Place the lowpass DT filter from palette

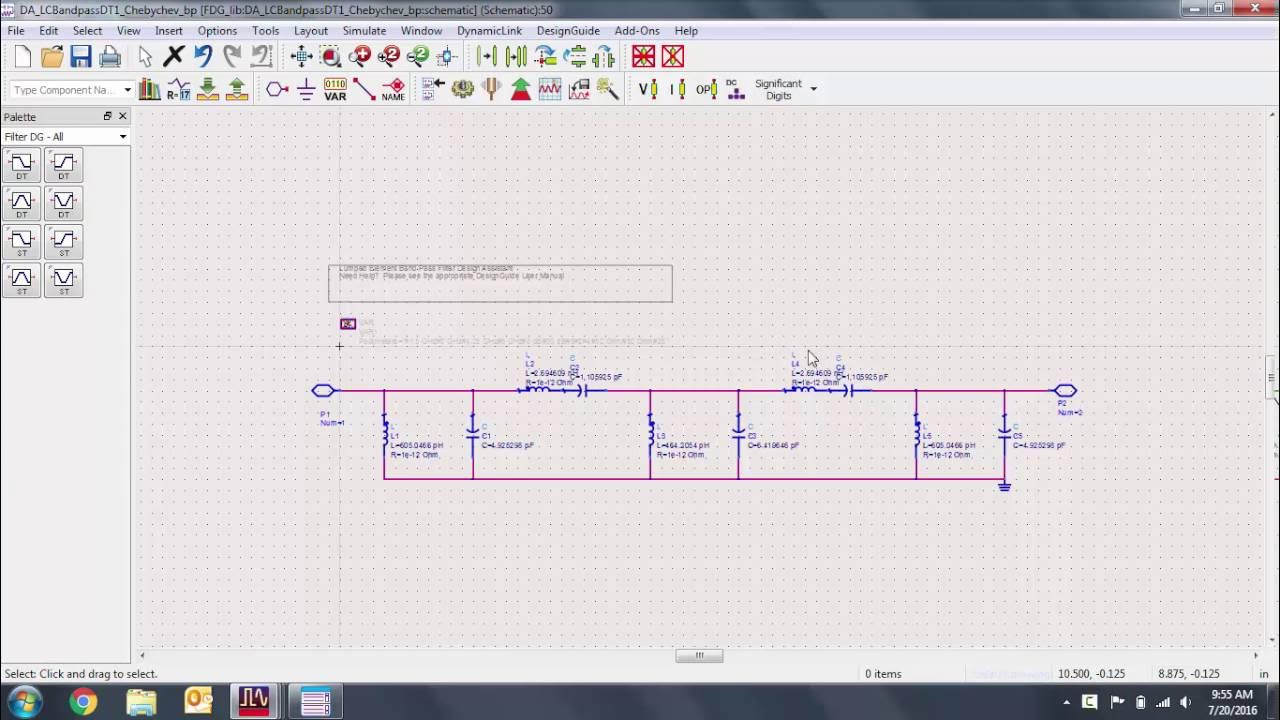[x=22, y=165]
